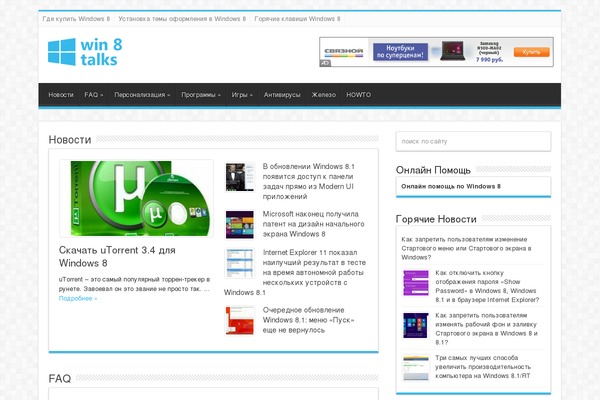Open the Железо menu item
This screenshot has height=400, width=600.
(x=323, y=95)
